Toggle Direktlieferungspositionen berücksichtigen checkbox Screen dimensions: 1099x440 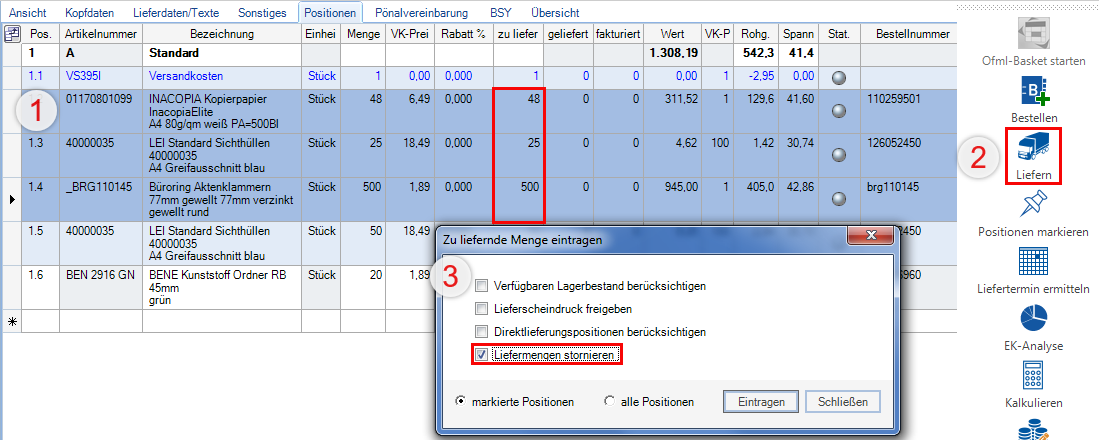[482, 332]
